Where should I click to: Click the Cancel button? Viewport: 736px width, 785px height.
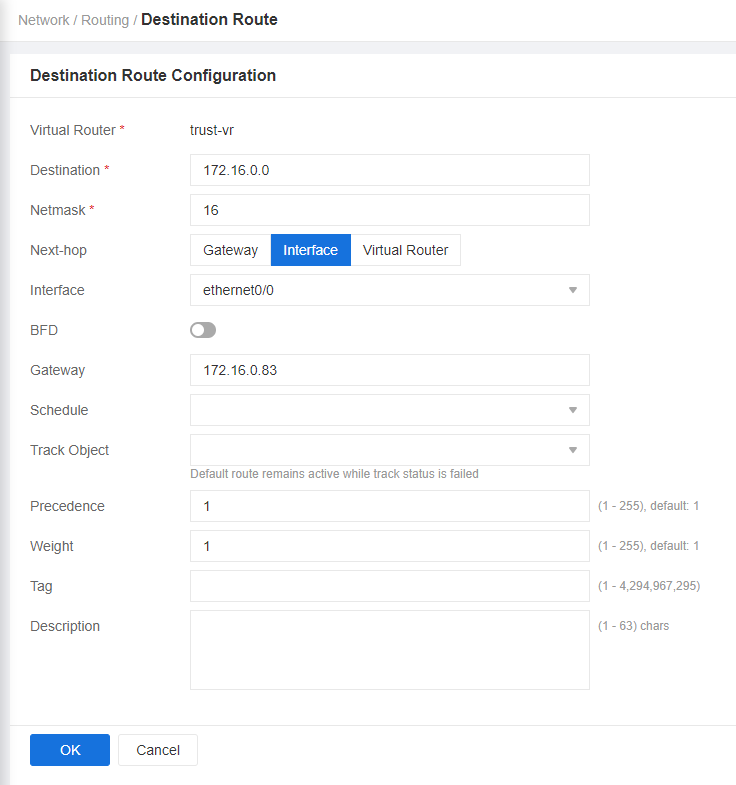158,750
